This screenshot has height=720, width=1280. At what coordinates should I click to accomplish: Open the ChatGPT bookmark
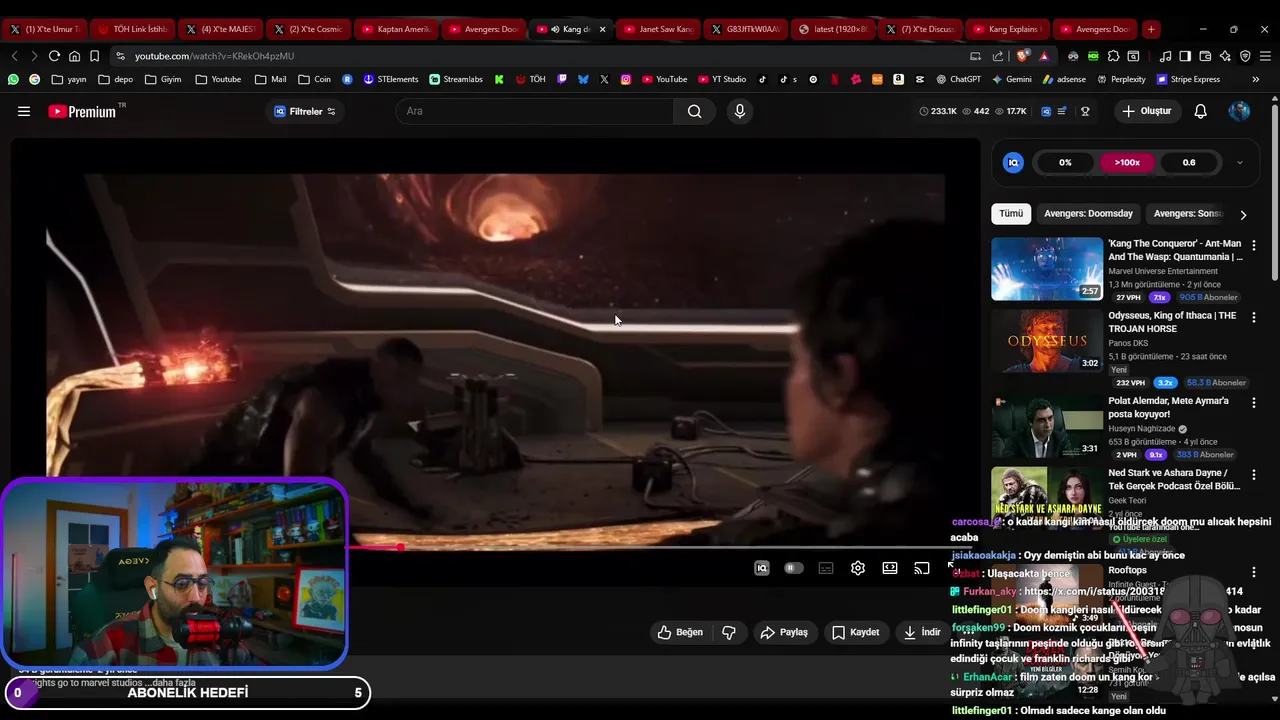tap(958, 79)
